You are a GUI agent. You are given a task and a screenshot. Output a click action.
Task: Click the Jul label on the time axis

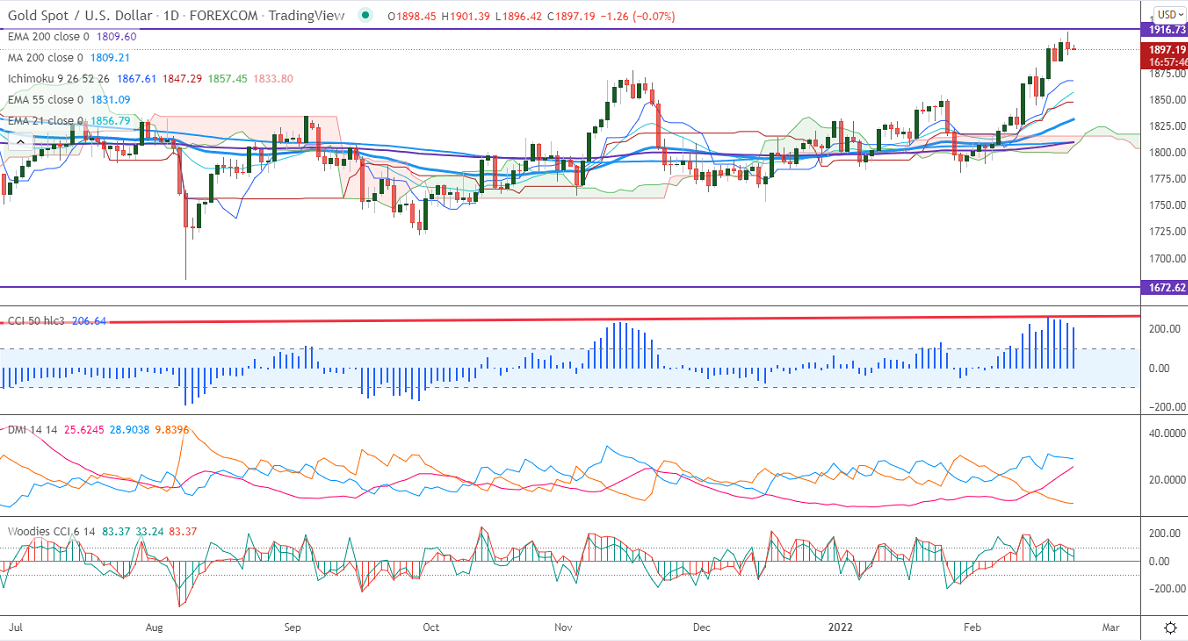coord(14,627)
